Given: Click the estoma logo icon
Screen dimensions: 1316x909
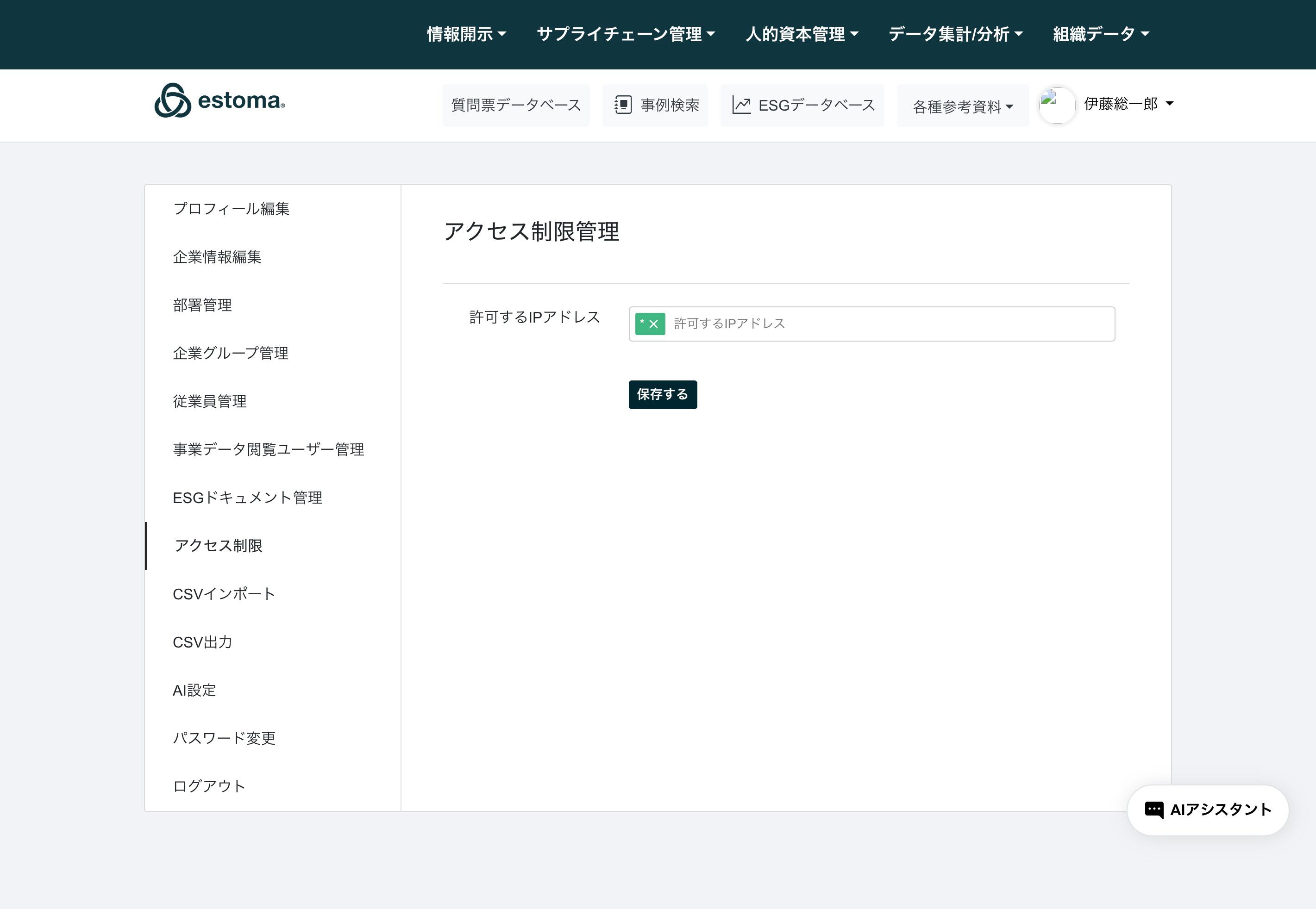Looking at the screenshot, I should pos(172,101).
